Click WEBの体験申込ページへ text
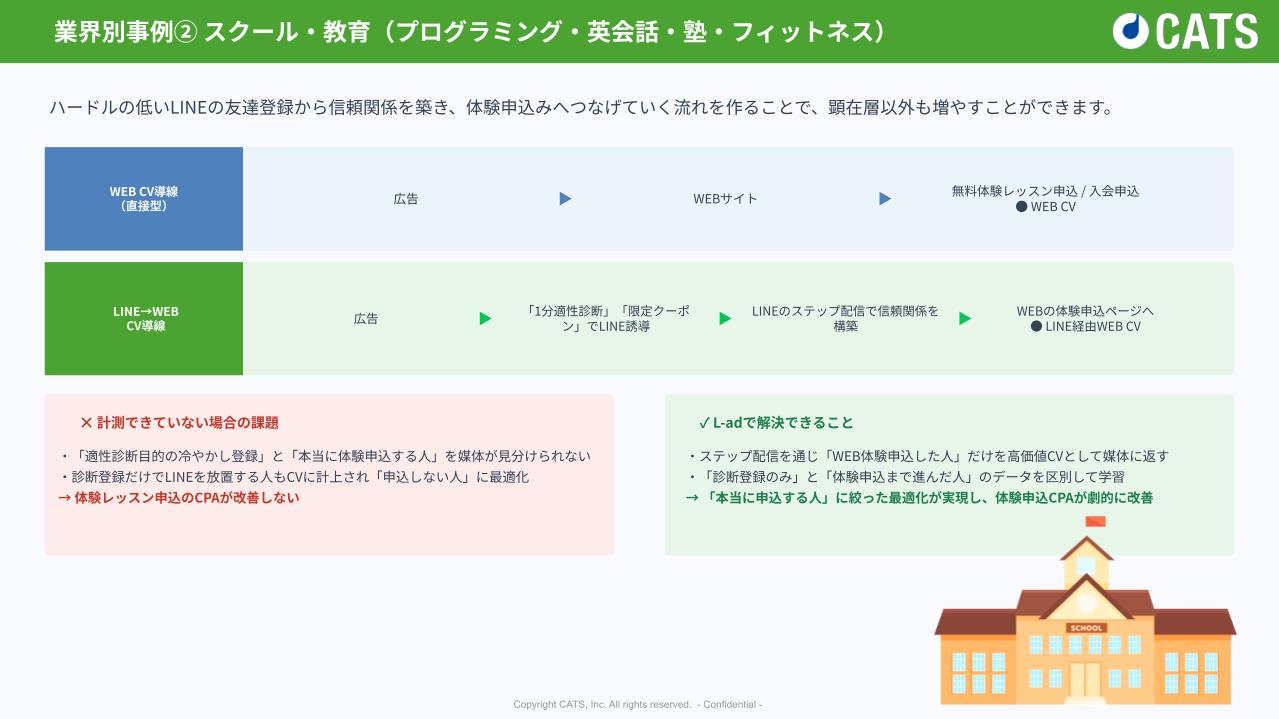The width and height of the screenshot is (1279, 719). click(x=1085, y=311)
